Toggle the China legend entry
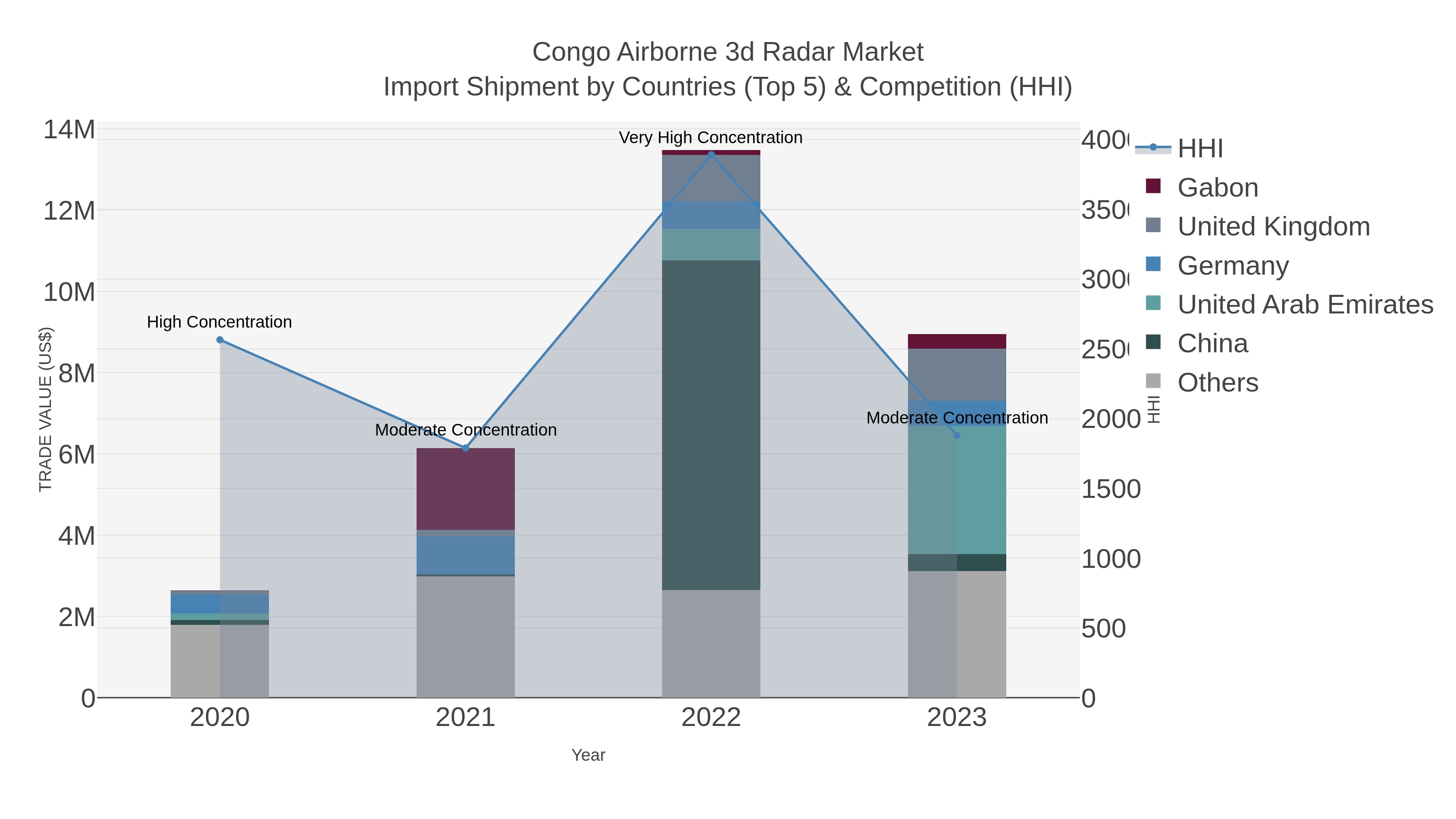 pos(1197,343)
